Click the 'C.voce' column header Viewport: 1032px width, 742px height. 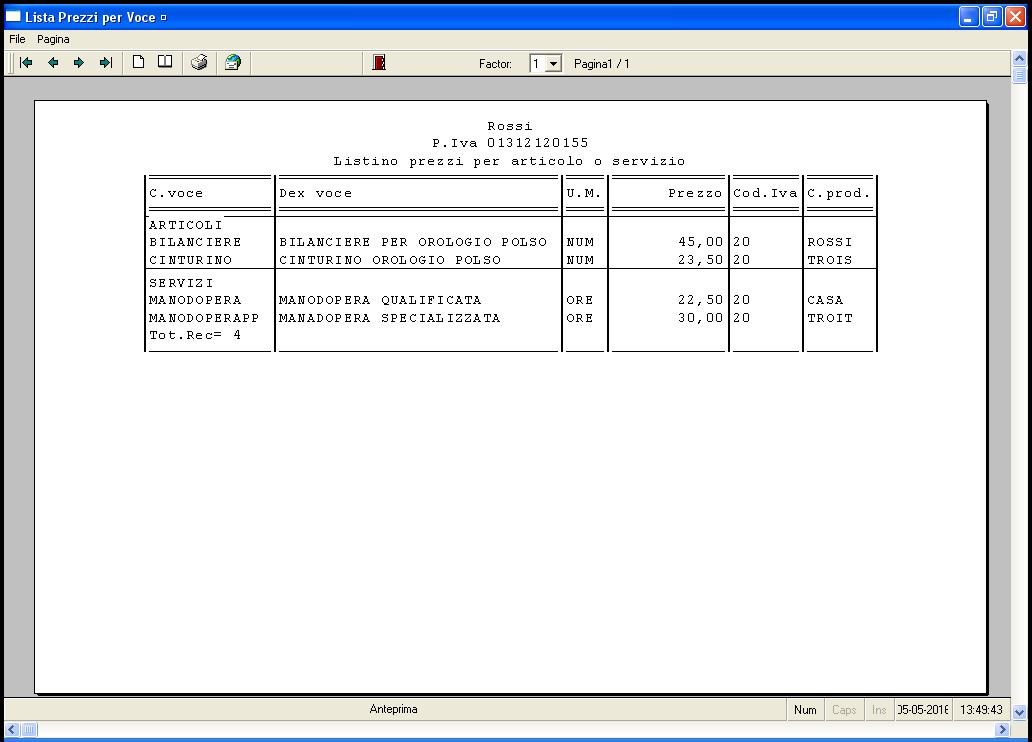[x=176, y=193]
